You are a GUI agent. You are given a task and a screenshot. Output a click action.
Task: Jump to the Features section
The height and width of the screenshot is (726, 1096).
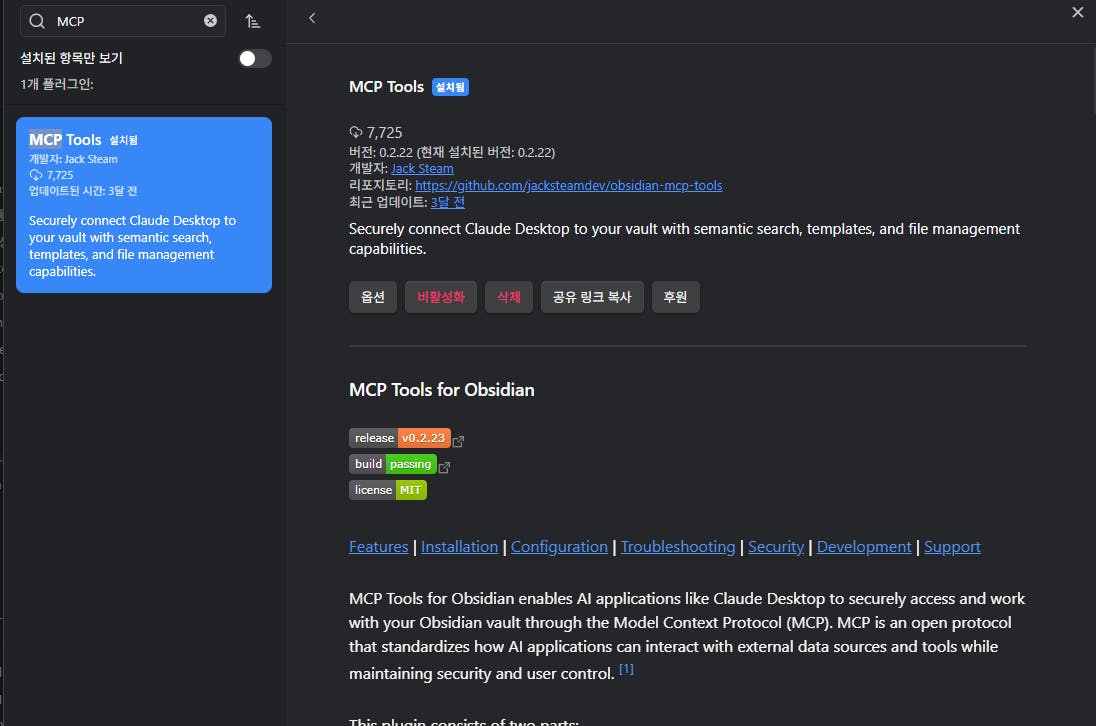coord(379,546)
